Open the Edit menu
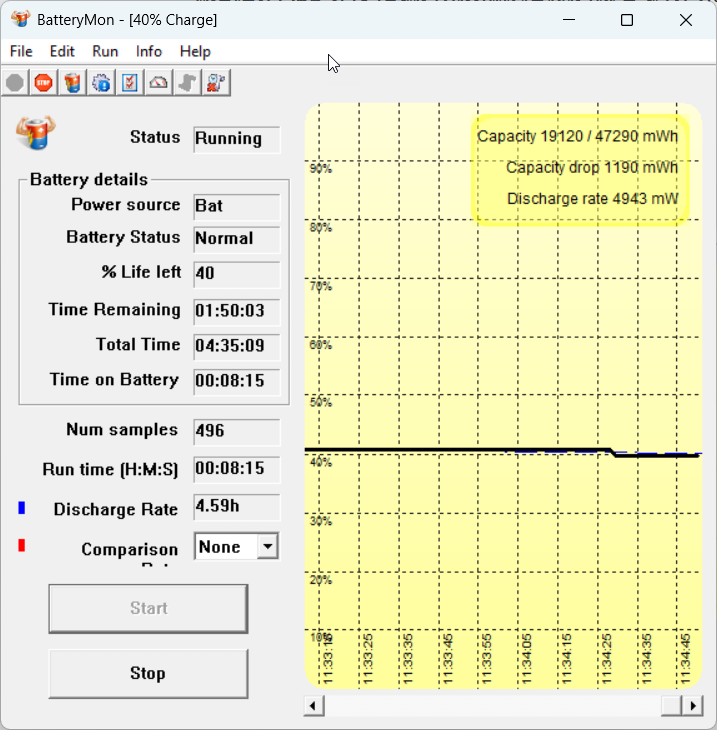Viewport: 717px width, 730px height. 62,51
